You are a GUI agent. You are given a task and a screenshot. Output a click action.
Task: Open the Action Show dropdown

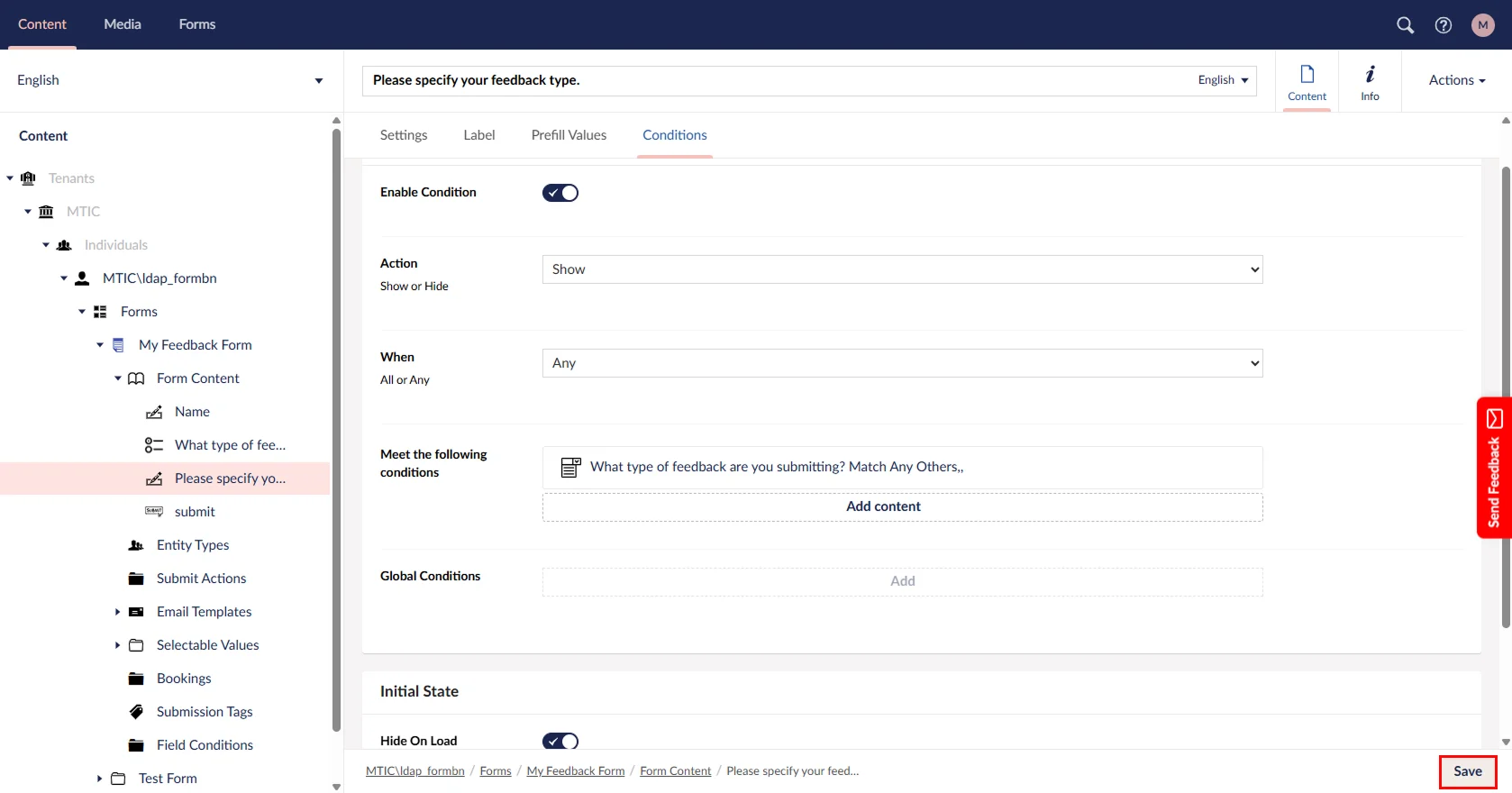902,269
